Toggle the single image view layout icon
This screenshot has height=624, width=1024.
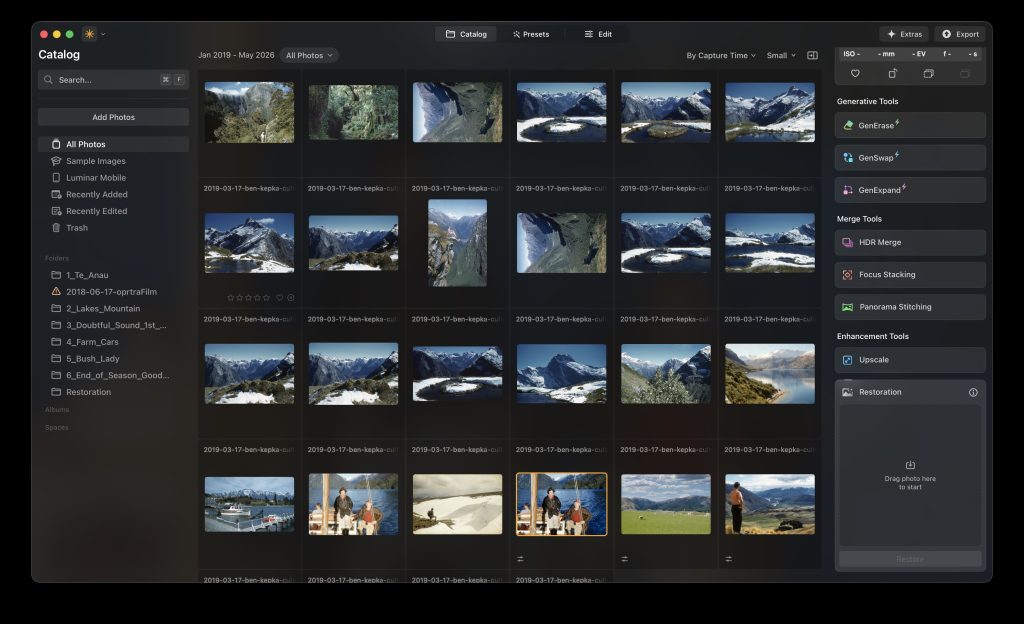812,55
